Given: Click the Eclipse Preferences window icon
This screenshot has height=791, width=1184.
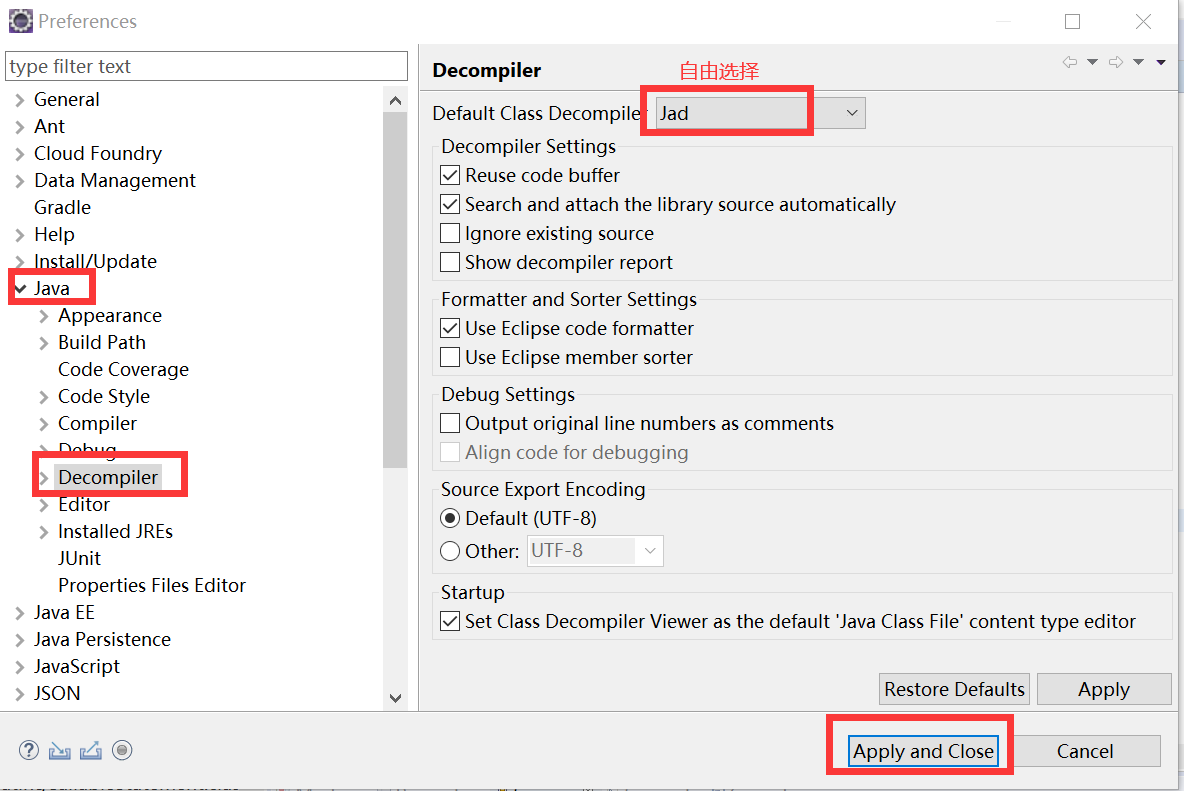Looking at the screenshot, I should tap(20, 21).
